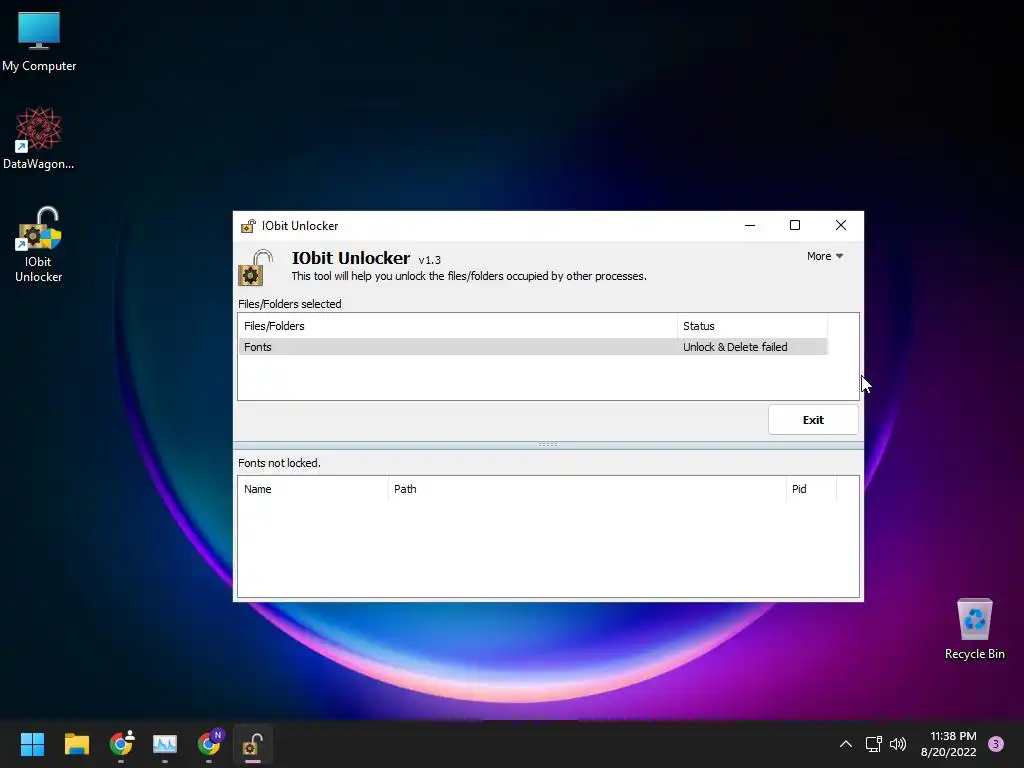Open the notification center badge showing 3
This screenshot has height=768, width=1024.
click(996, 744)
